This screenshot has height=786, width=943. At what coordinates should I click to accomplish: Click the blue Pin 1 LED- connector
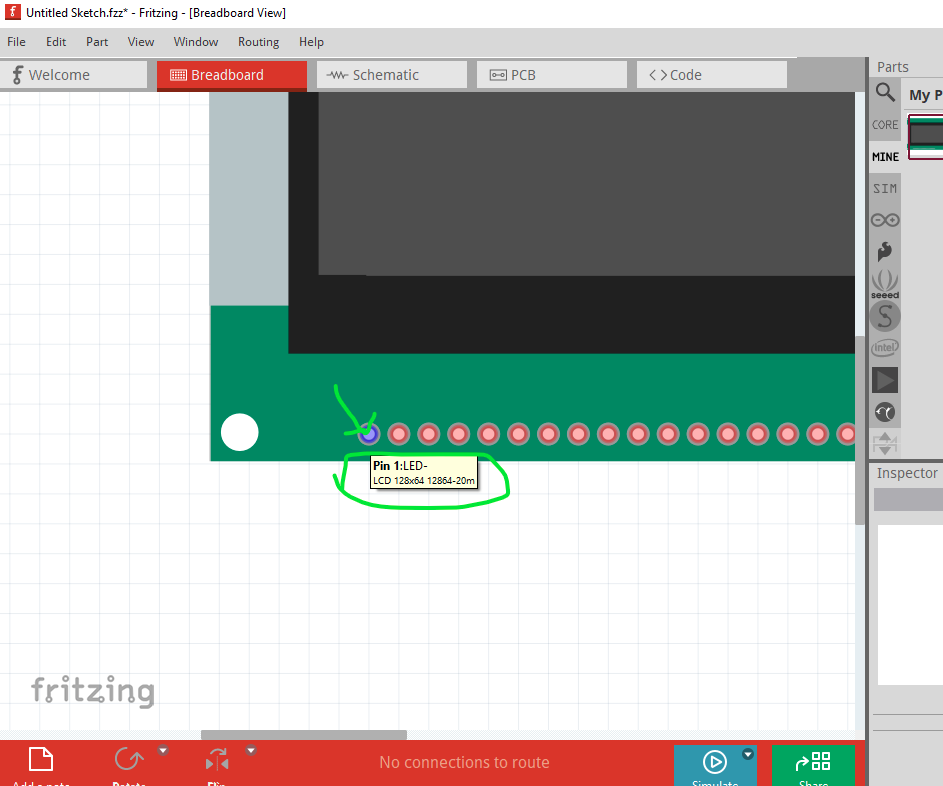[x=369, y=434]
